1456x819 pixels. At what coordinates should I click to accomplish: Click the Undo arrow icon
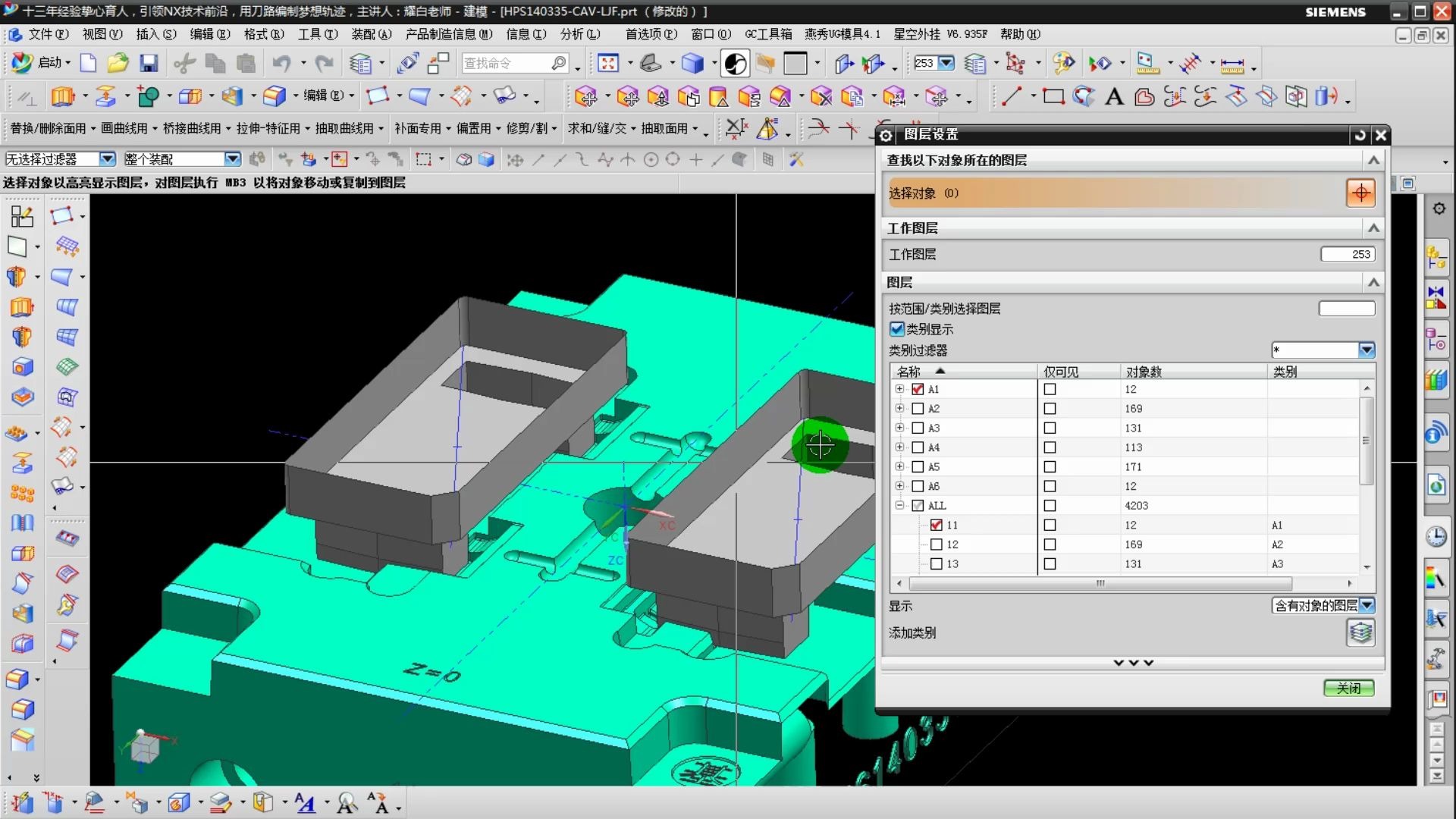[x=281, y=64]
